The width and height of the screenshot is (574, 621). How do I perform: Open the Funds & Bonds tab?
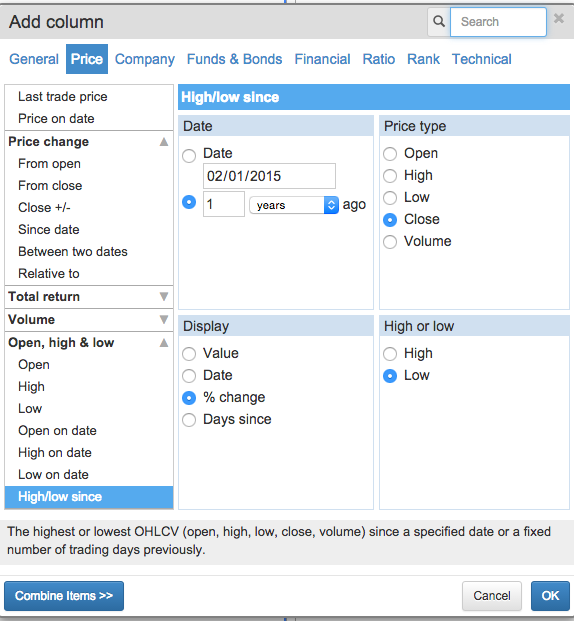[235, 59]
